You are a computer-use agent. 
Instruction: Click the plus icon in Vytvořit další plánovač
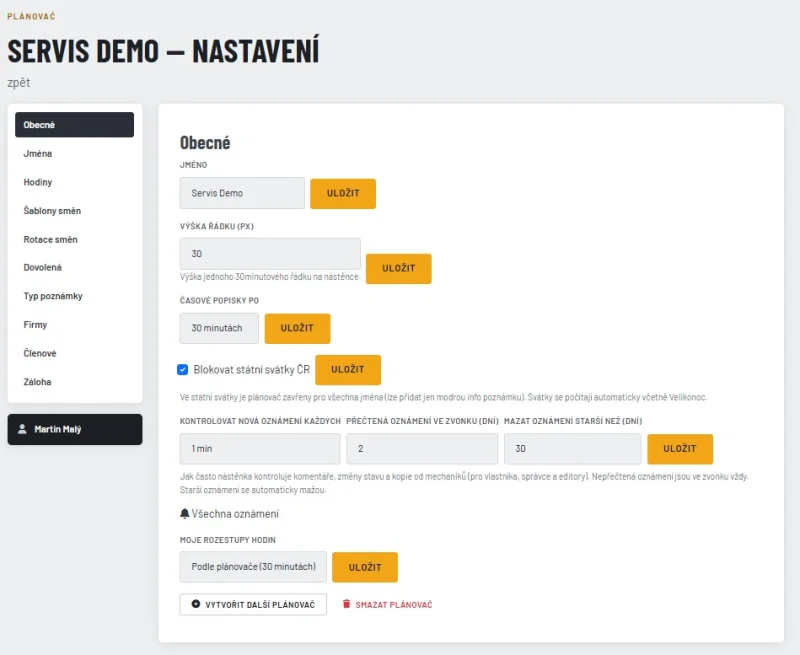[x=196, y=604]
